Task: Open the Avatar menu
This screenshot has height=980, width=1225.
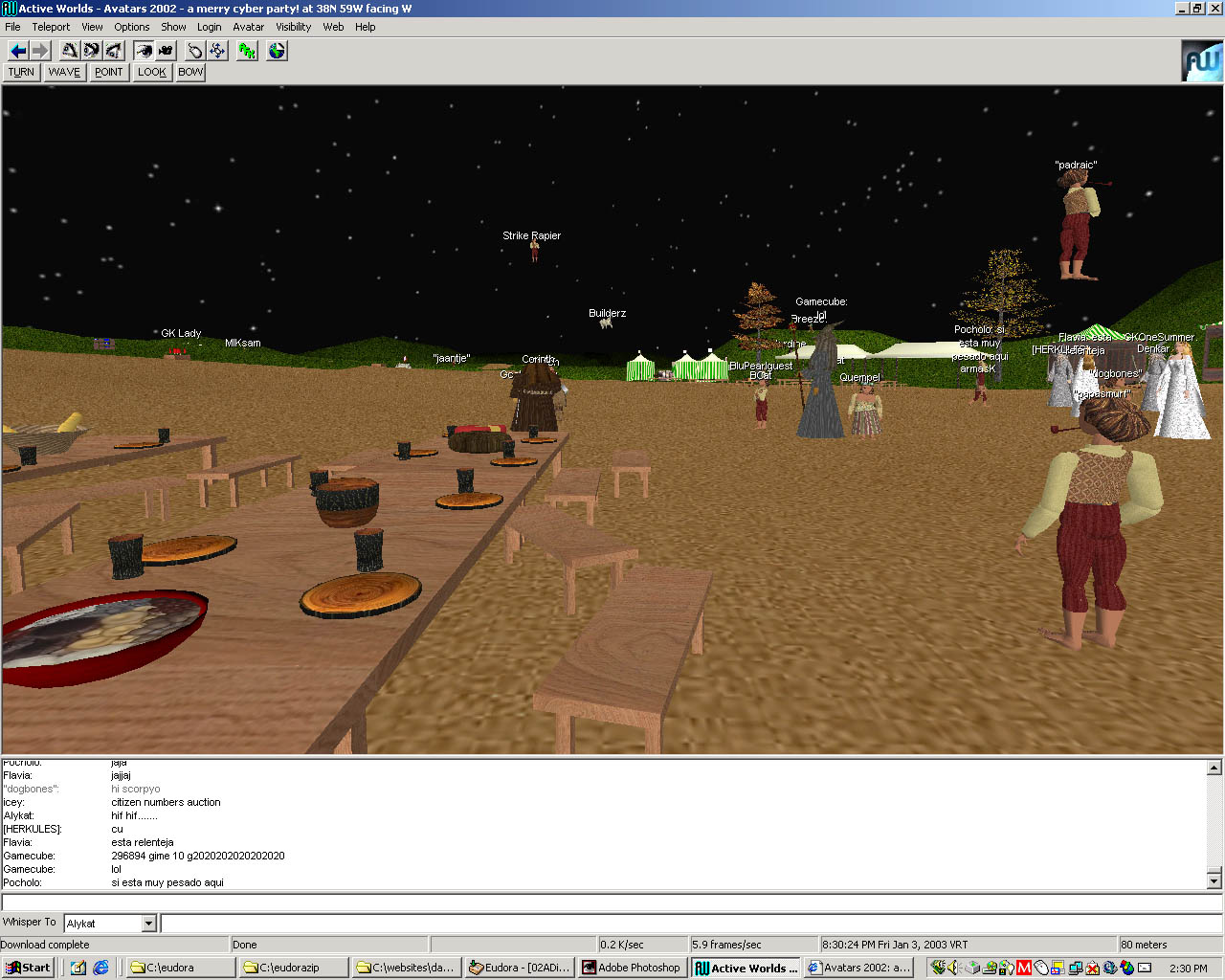Action: coord(248,27)
